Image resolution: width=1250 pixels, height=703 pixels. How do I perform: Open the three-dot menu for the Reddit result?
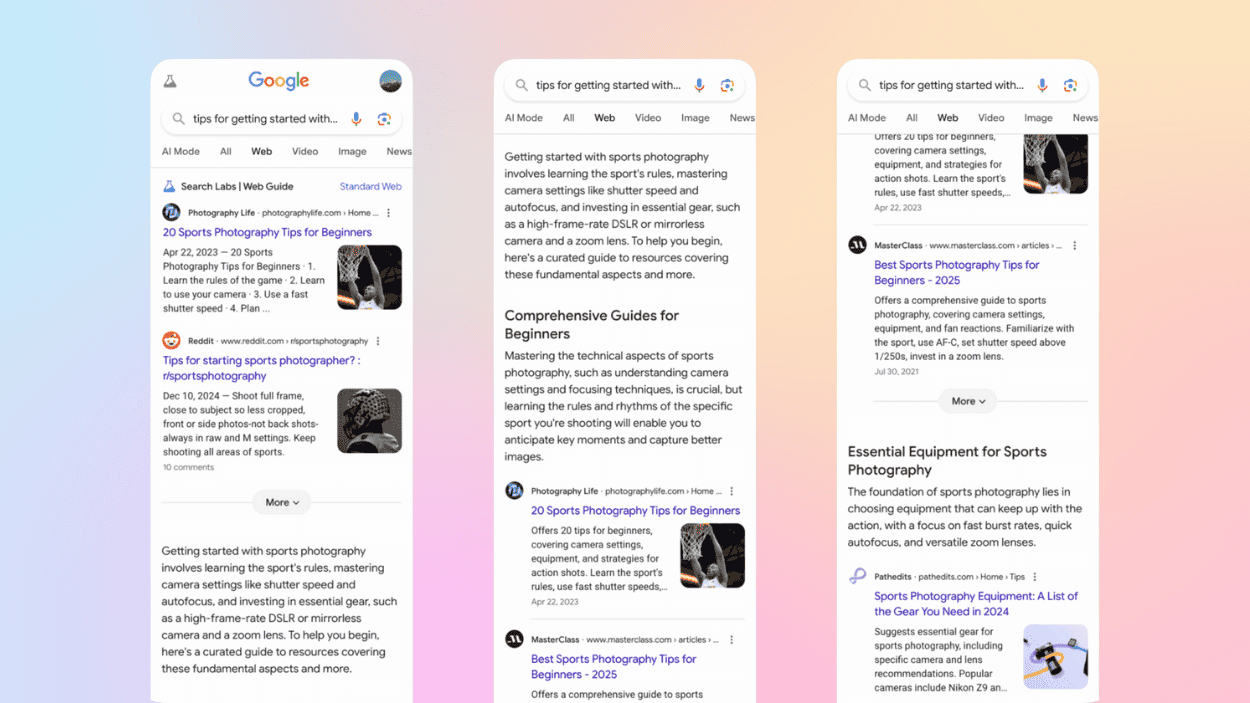coord(378,341)
